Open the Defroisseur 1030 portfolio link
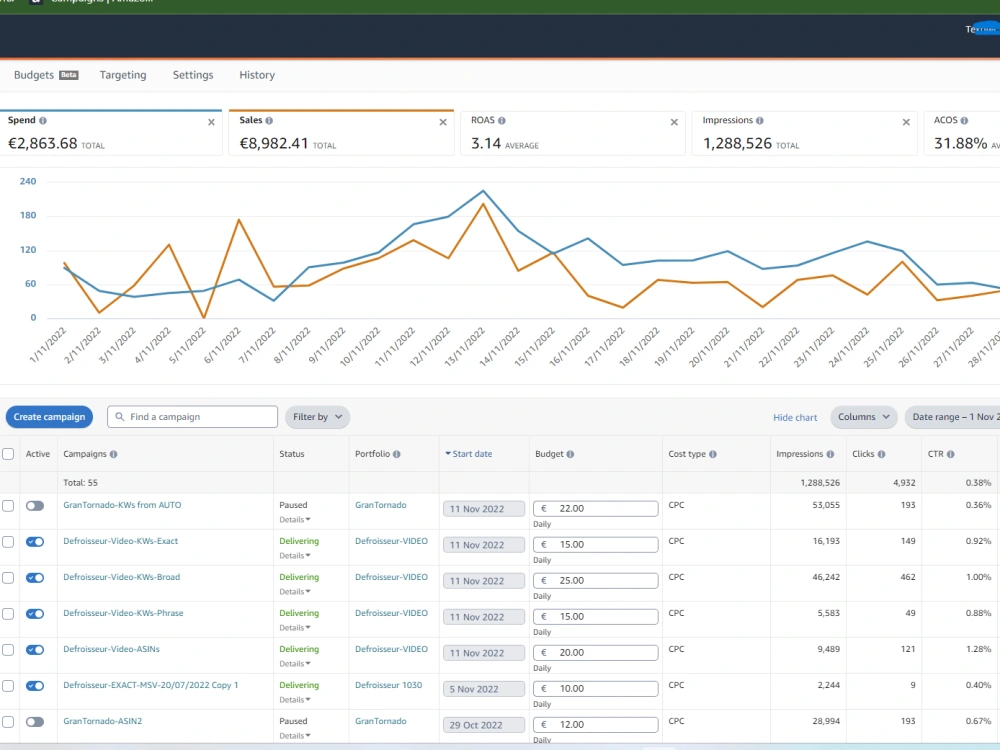Screen dimensions: 1000x750 click(x=388, y=686)
